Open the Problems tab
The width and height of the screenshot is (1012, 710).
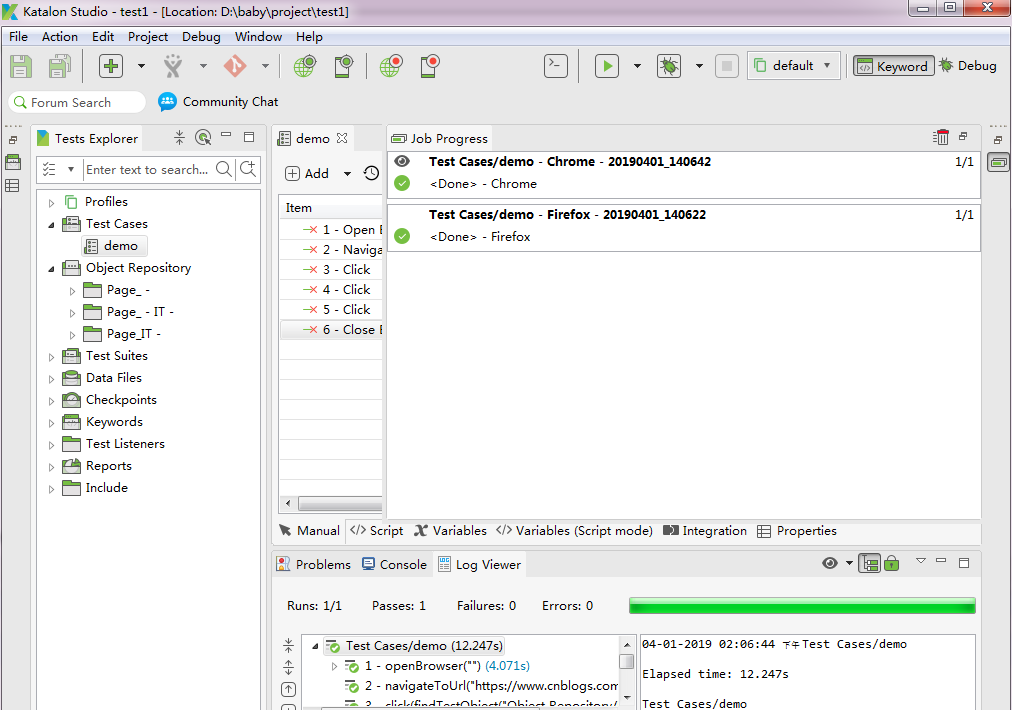click(314, 564)
